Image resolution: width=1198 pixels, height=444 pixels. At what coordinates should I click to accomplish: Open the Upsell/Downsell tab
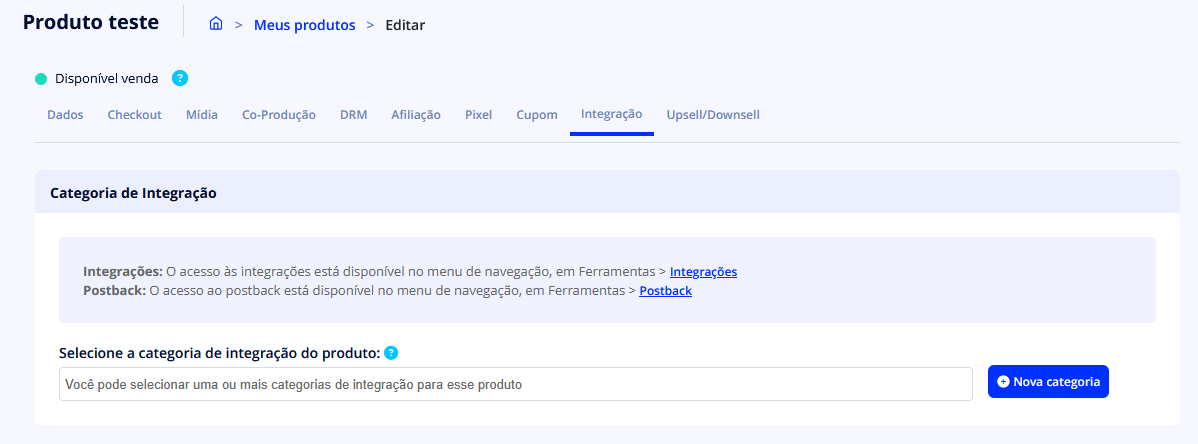click(713, 115)
